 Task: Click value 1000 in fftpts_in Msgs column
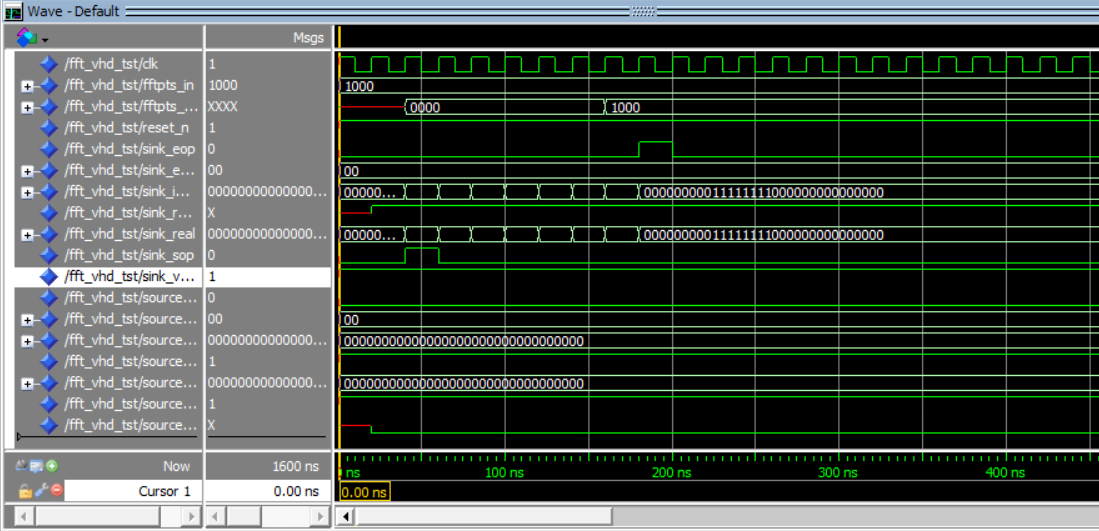[x=222, y=85]
